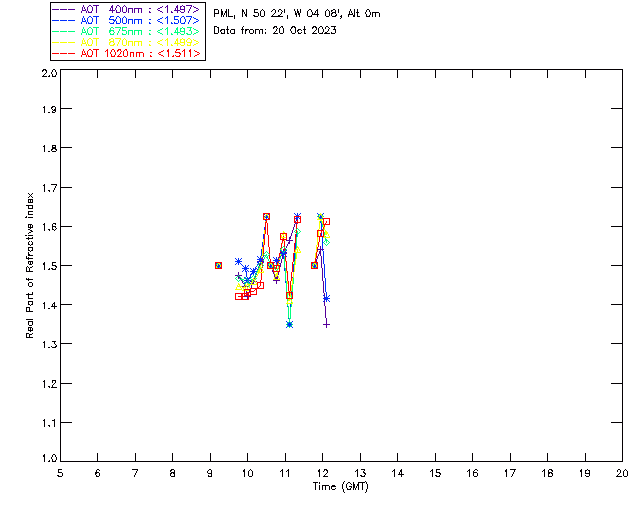Viewport: 640px width, 512px height.
Task: Click the purple dashed line swatch in legend
Action: coord(64,9)
